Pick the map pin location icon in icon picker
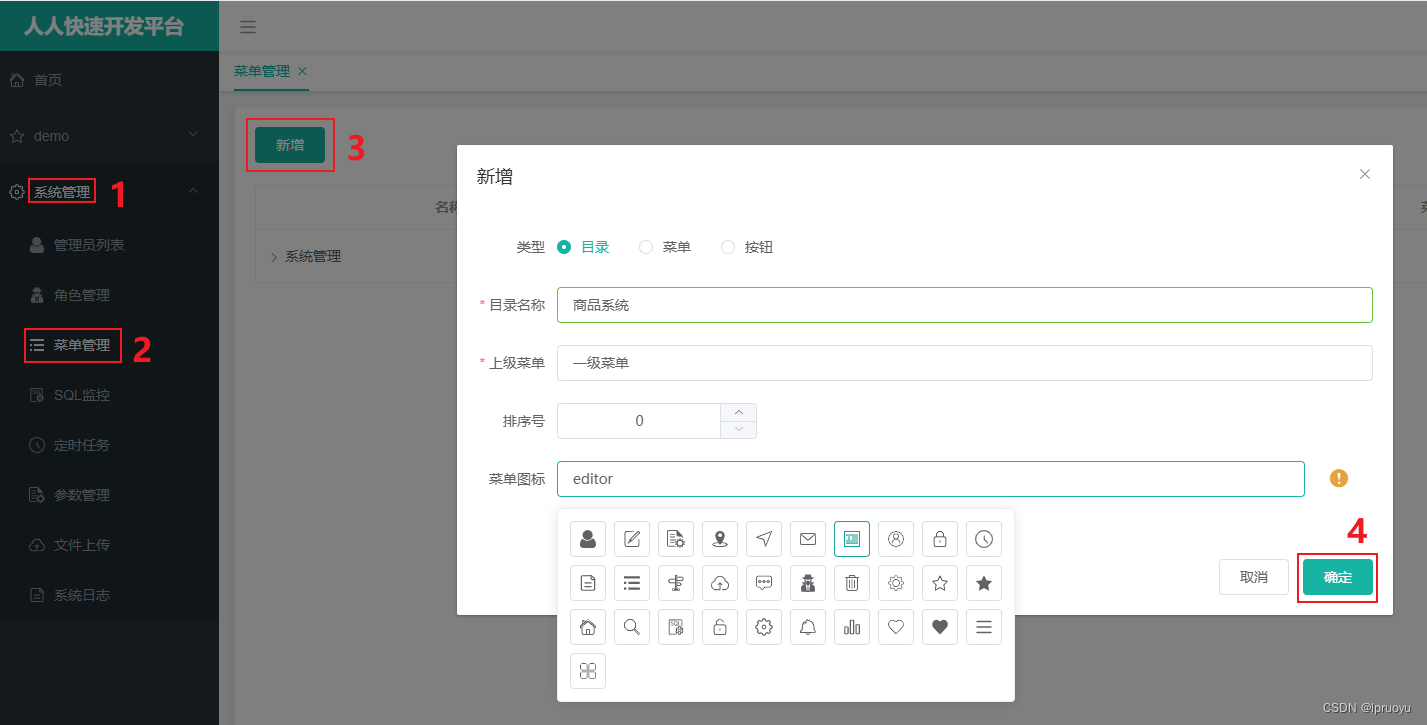Image resolution: width=1427 pixels, height=725 pixels. pyautogui.click(x=720, y=539)
